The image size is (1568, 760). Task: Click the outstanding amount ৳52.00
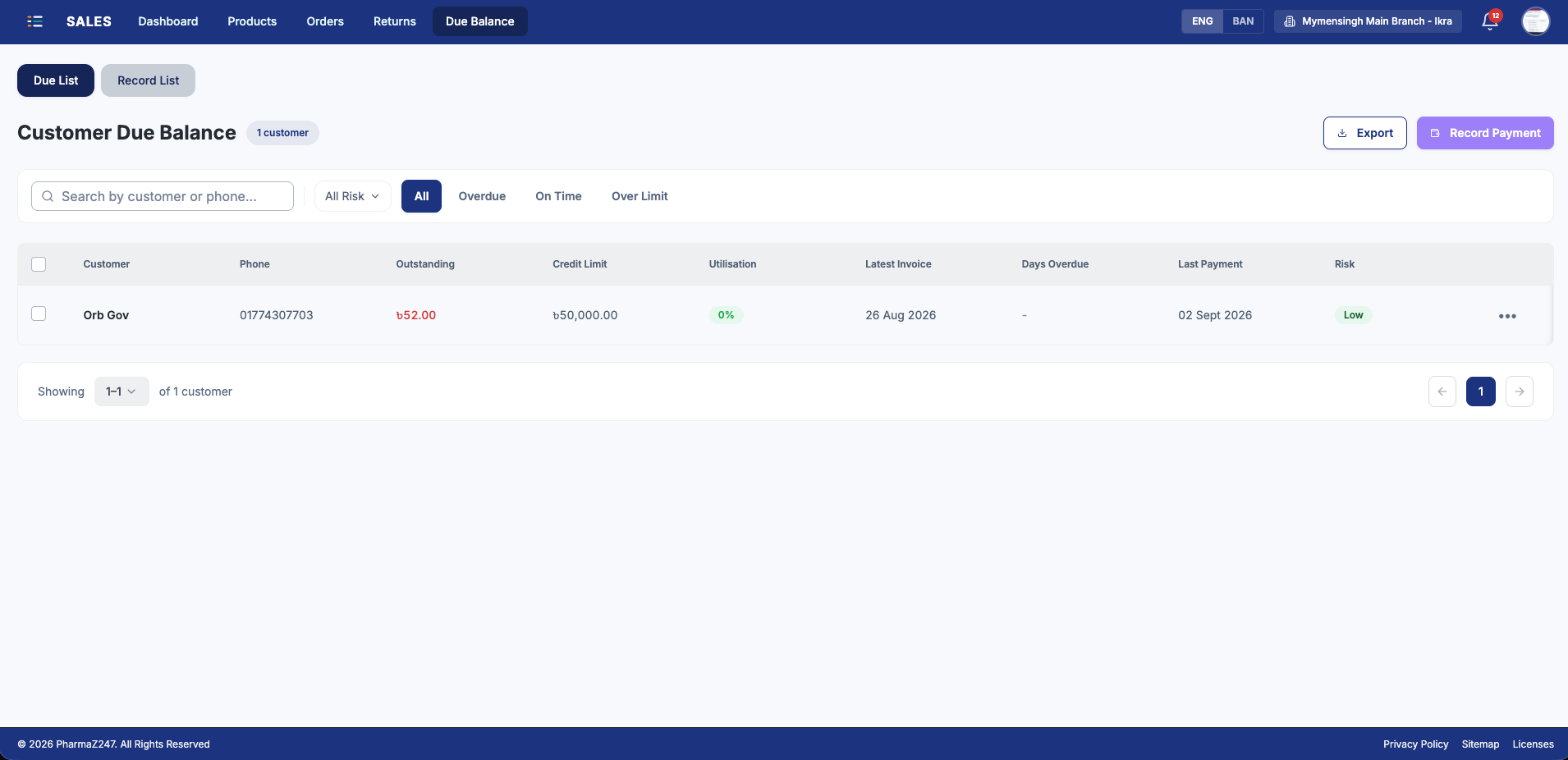pyautogui.click(x=416, y=315)
